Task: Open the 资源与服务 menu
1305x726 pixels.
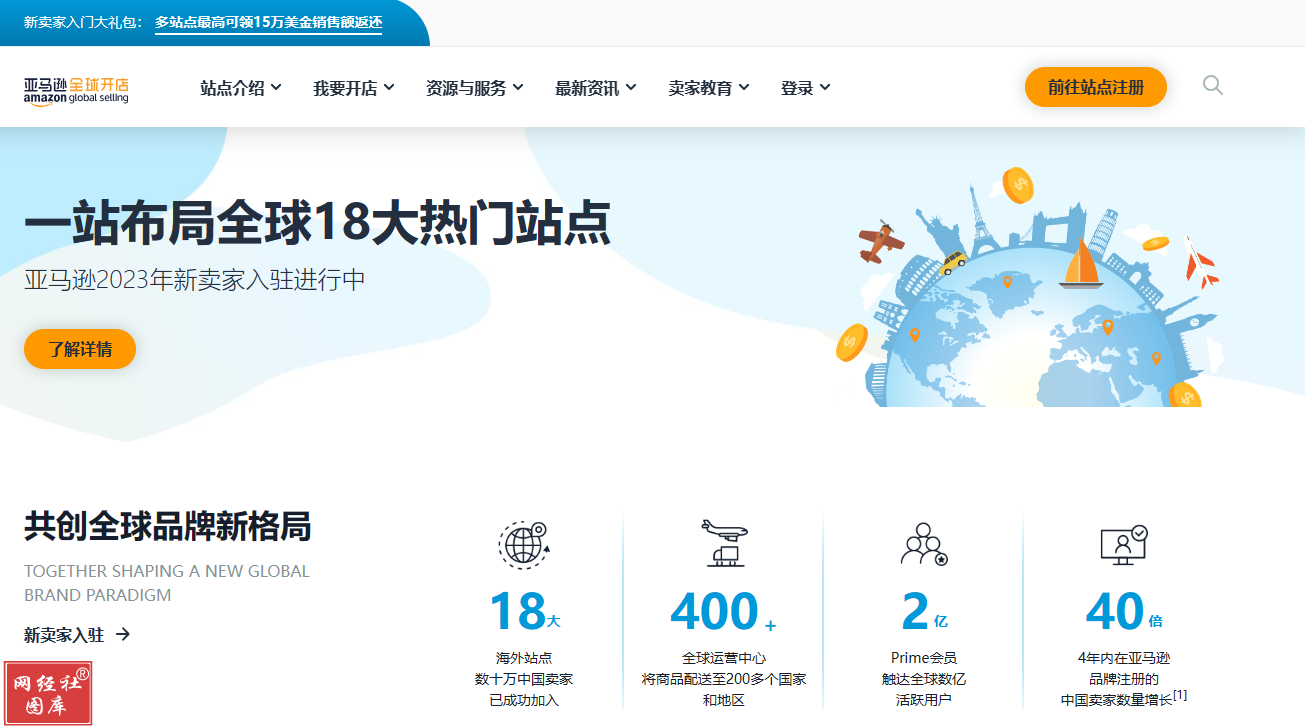Action: pos(475,88)
